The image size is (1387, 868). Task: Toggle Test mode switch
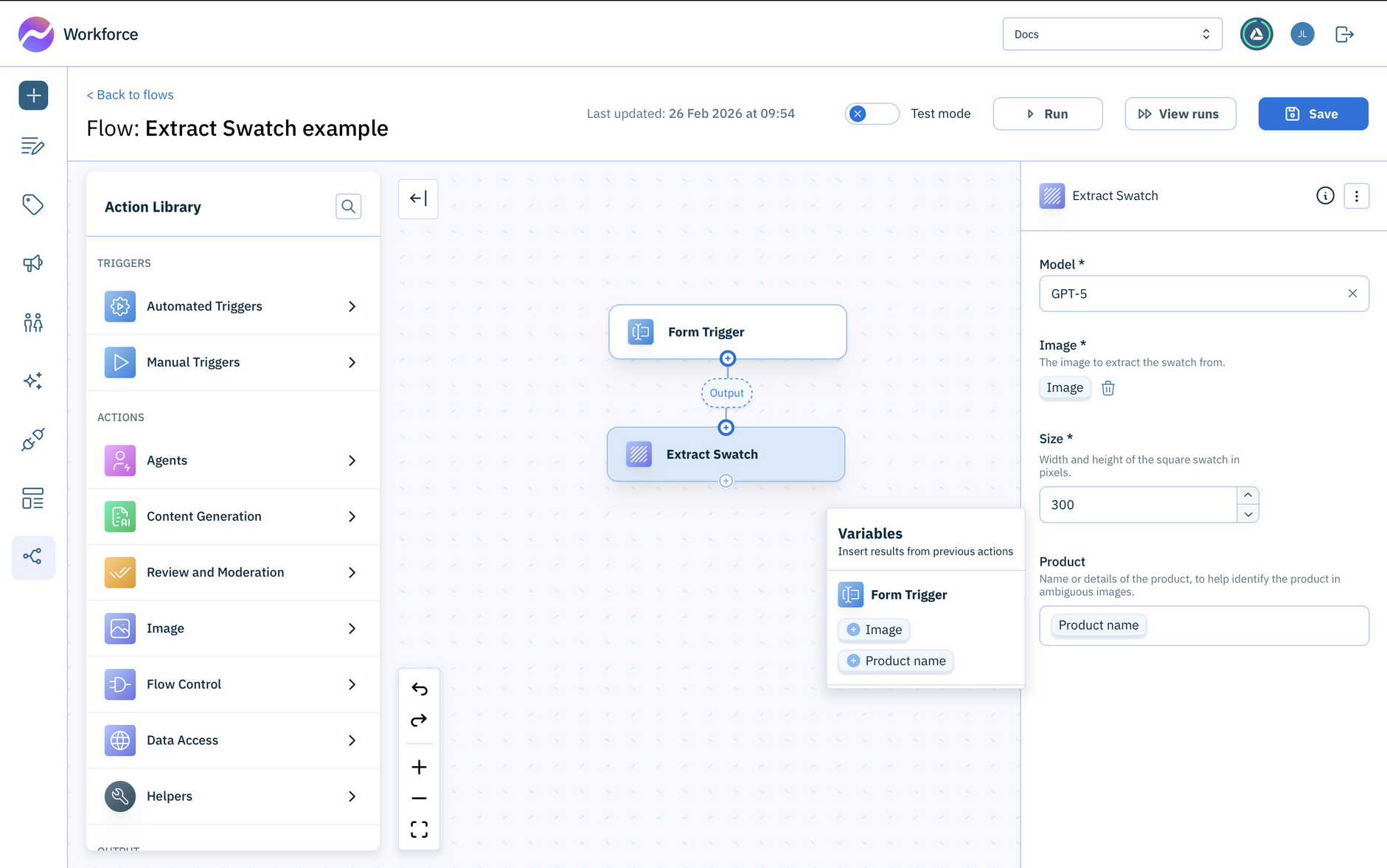tap(871, 114)
